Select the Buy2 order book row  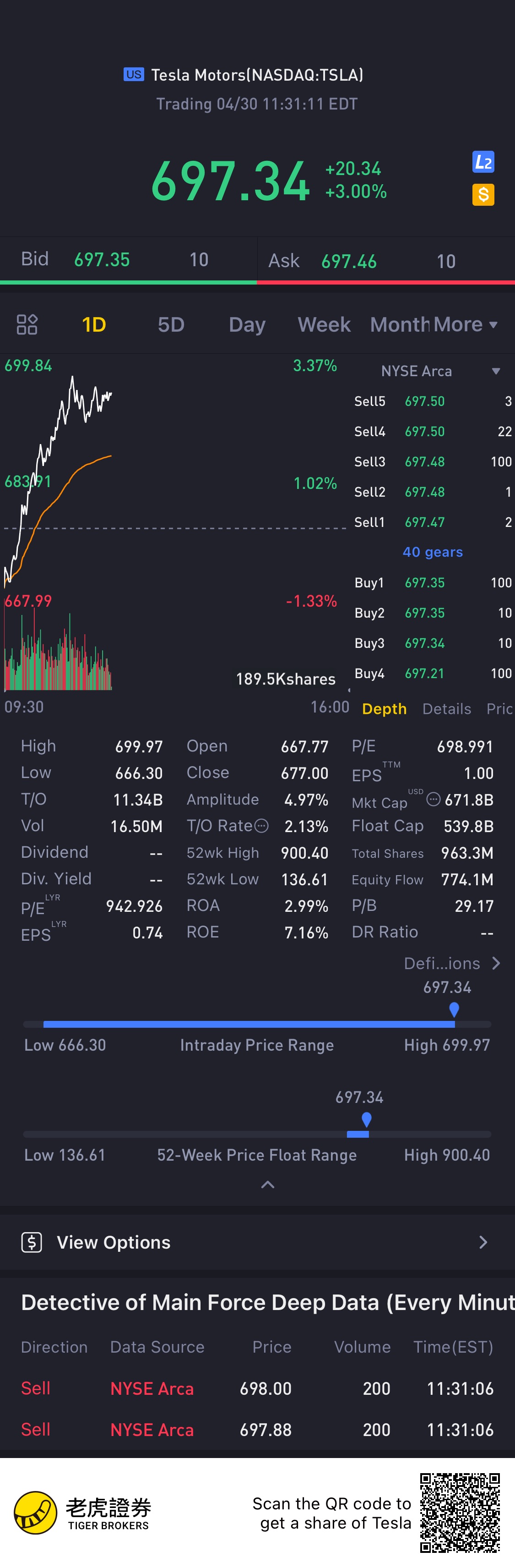tap(433, 613)
